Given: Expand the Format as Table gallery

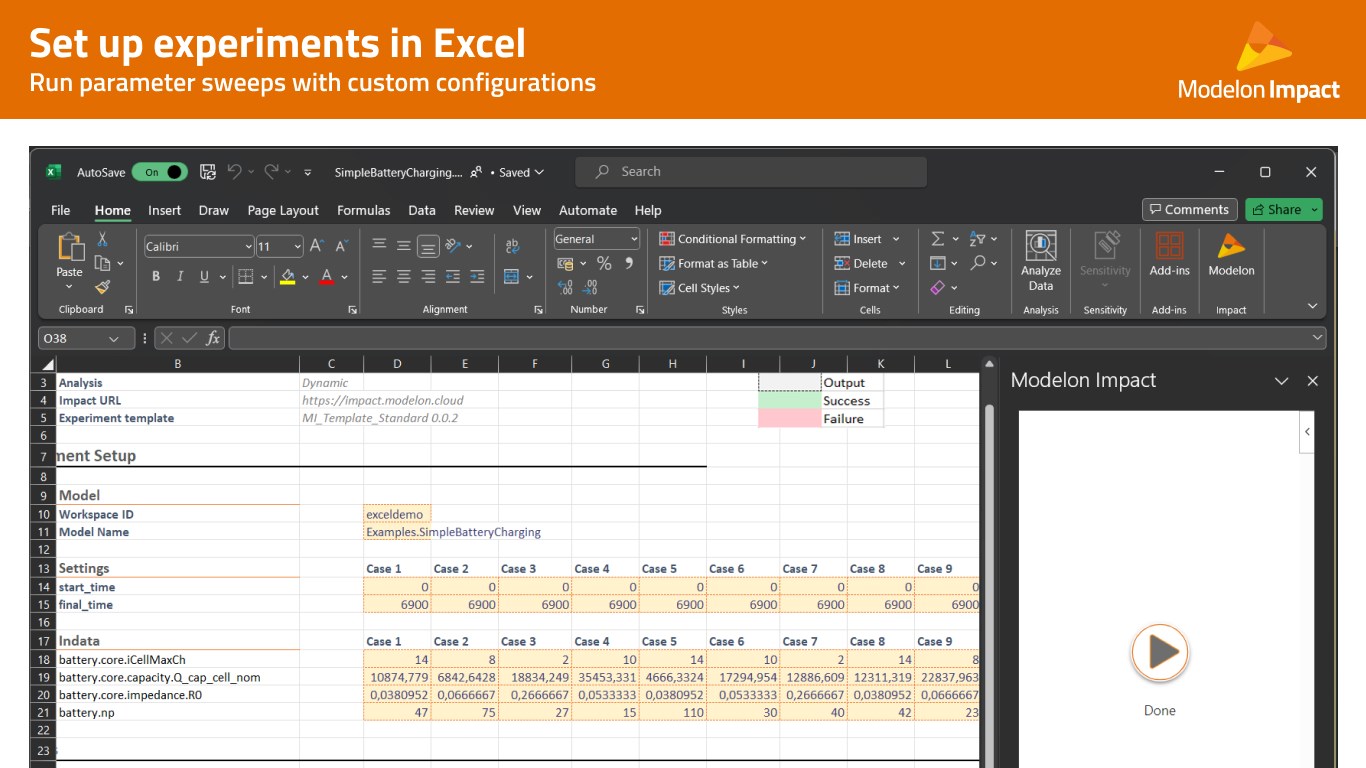Looking at the screenshot, I should [x=714, y=263].
